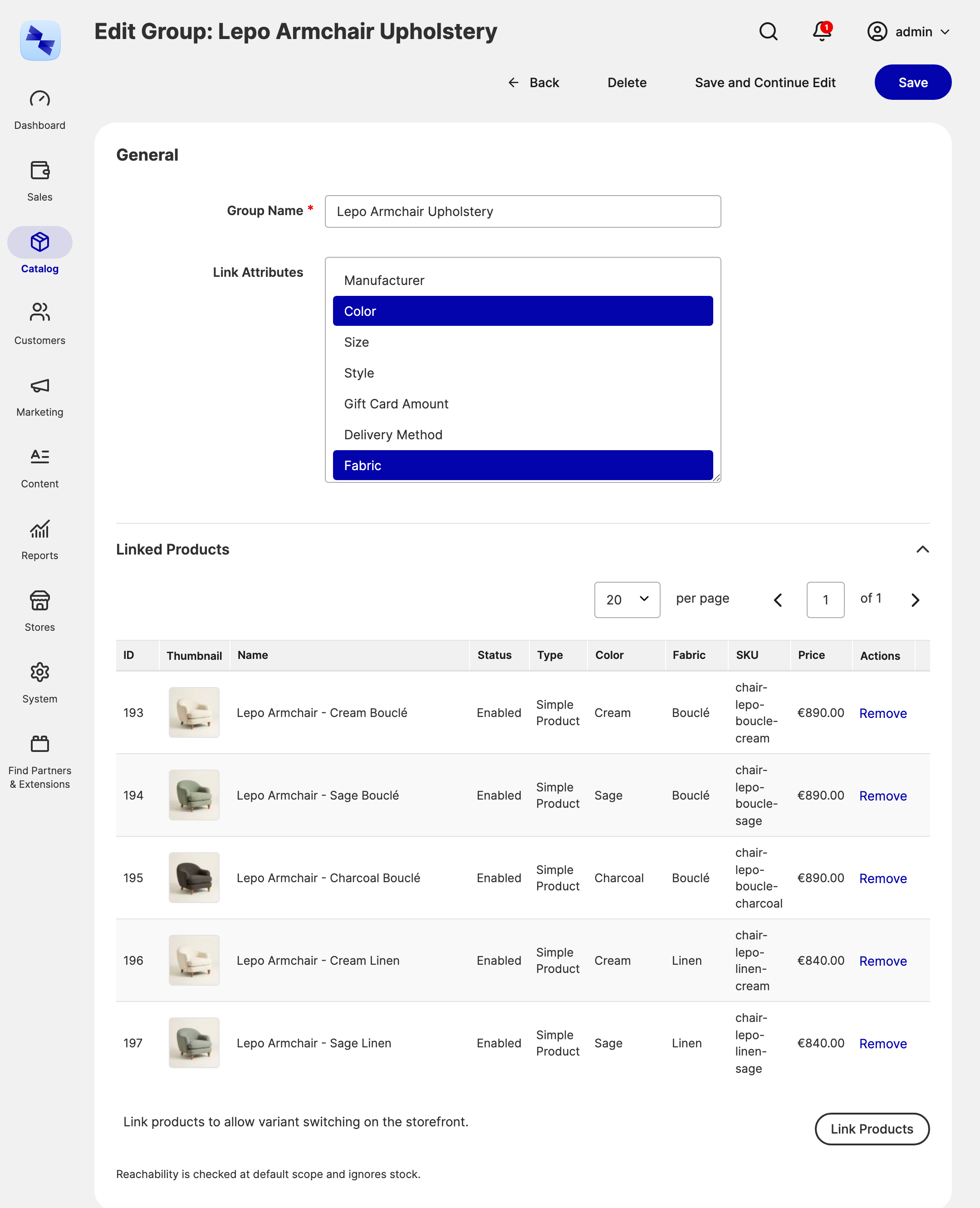
Task: Open the Stores sidebar icon
Action: 39,600
